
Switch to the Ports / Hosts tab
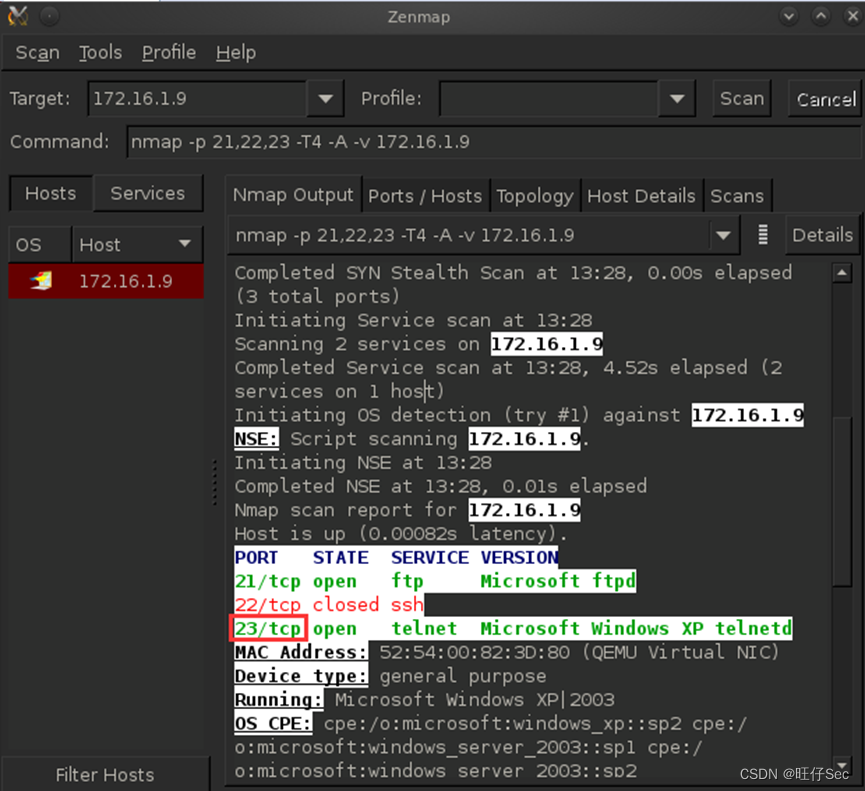click(x=425, y=196)
